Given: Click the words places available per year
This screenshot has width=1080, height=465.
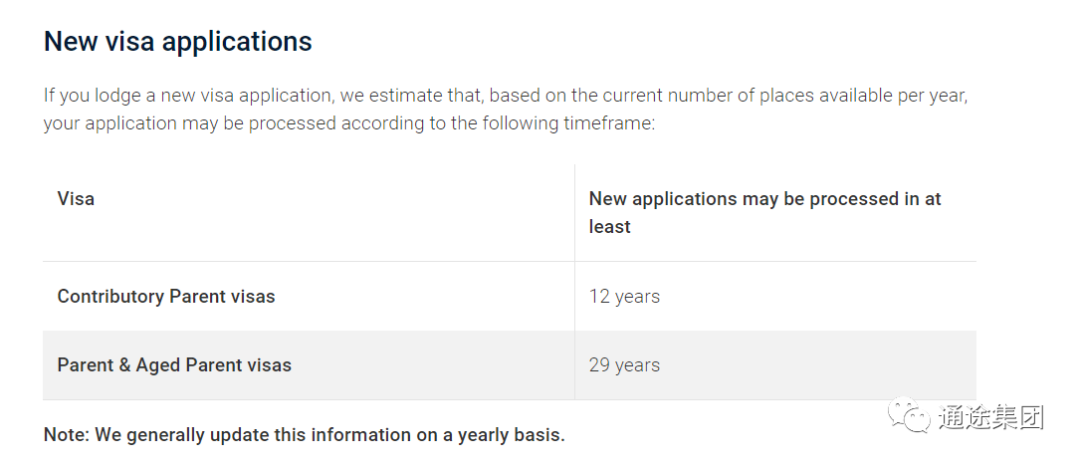Looking at the screenshot, I should click(x=864, y=96).
